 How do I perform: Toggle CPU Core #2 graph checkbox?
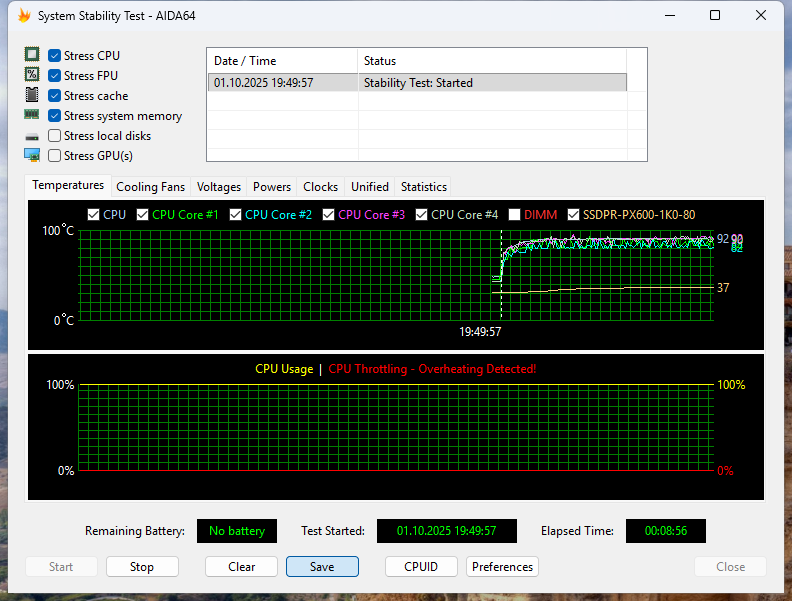coord(235,215)
